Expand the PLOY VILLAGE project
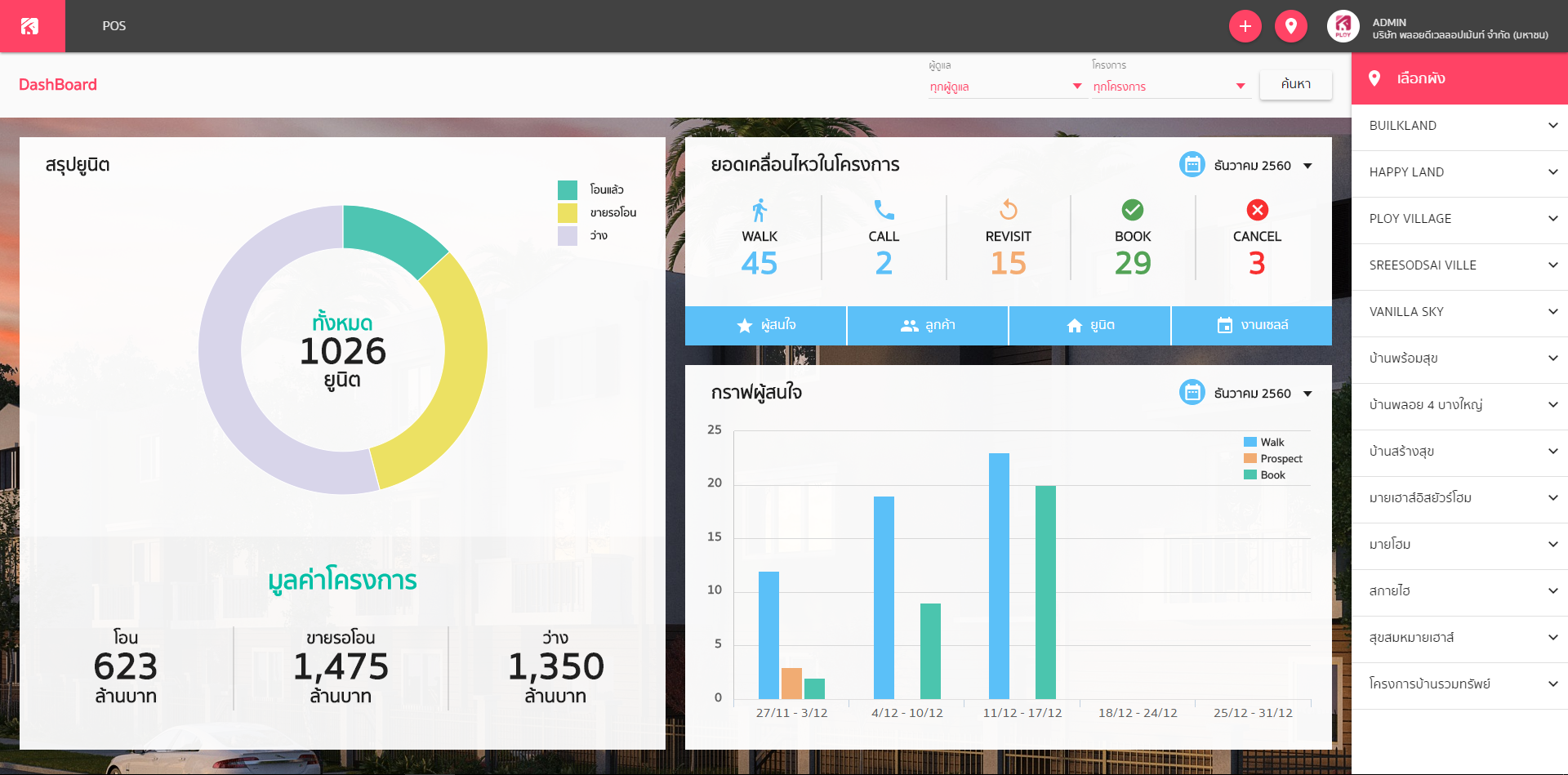Image resolution: width=1568 pixels, height=775 pixels. tap(1459, 219)
